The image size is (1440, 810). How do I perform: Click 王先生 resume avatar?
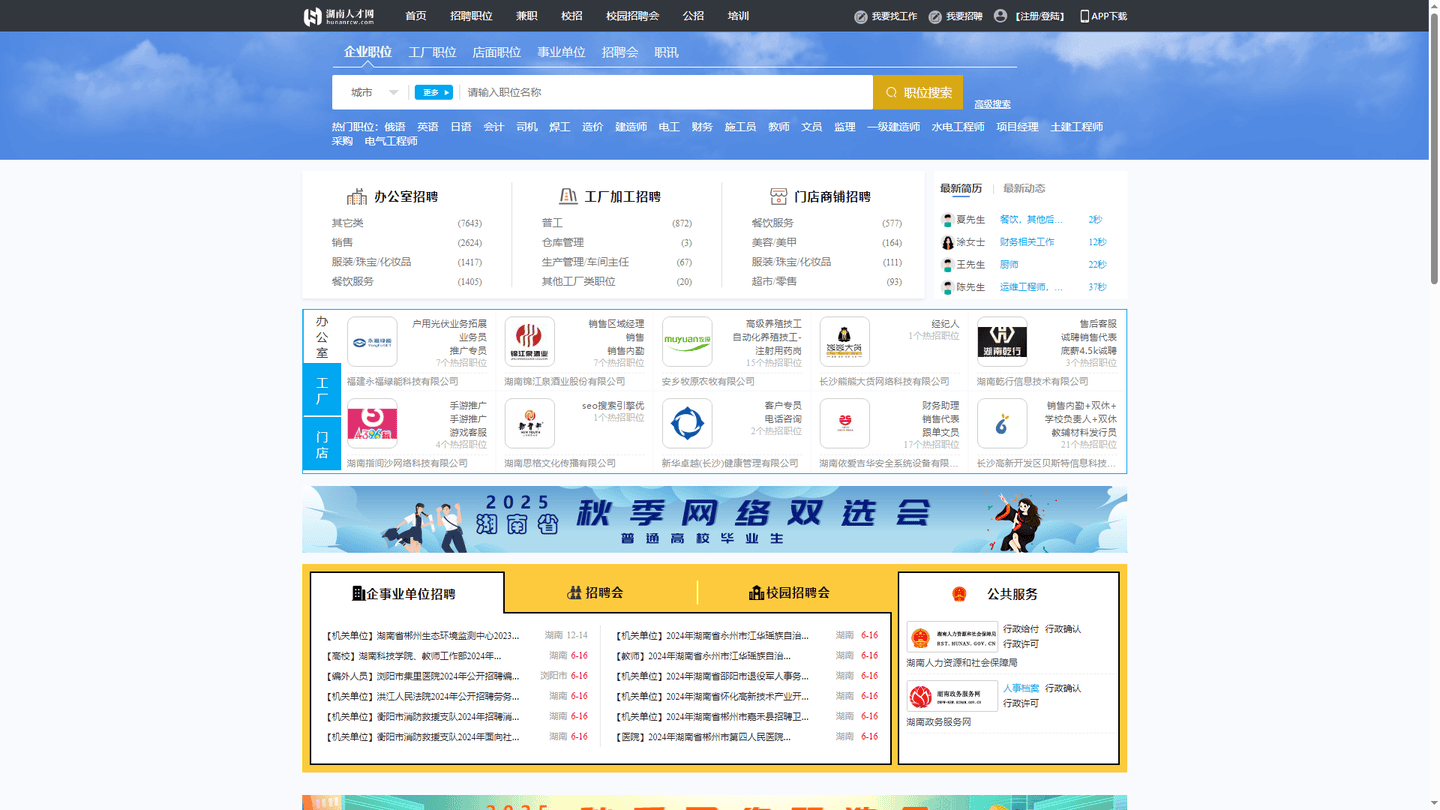[x=947, y=265]
